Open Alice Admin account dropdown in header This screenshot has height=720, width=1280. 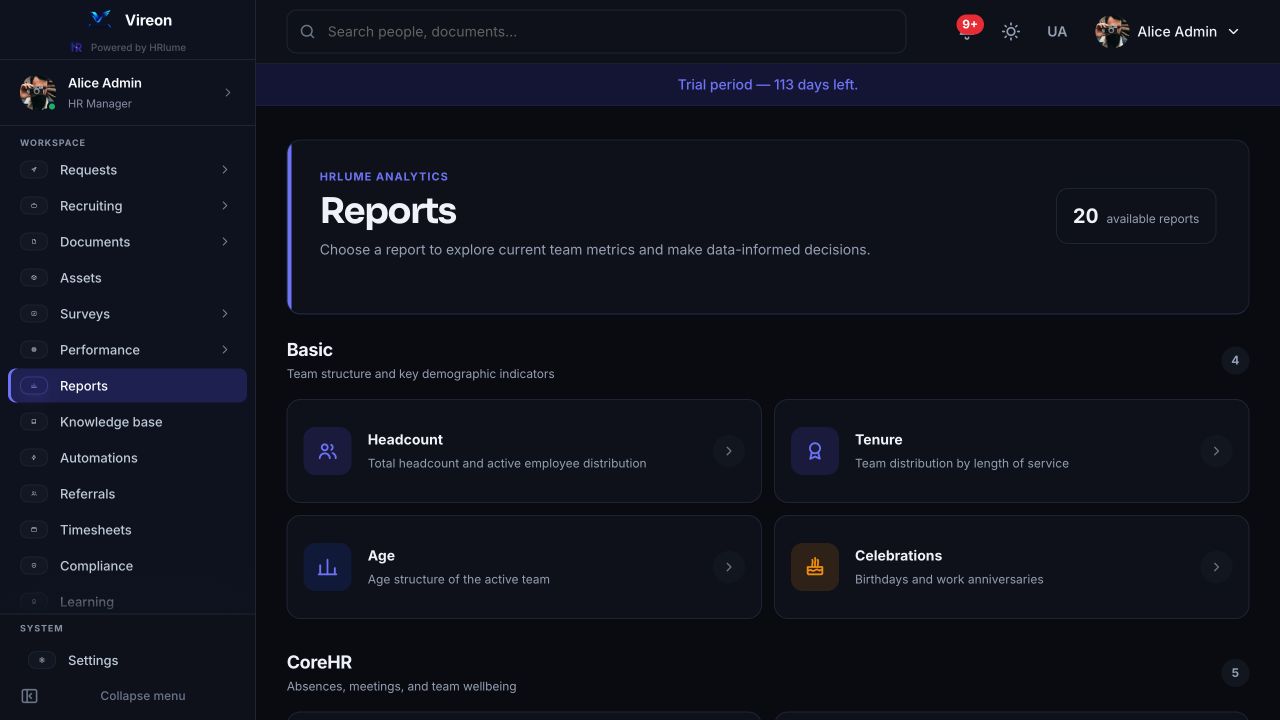click(1168, 32)
